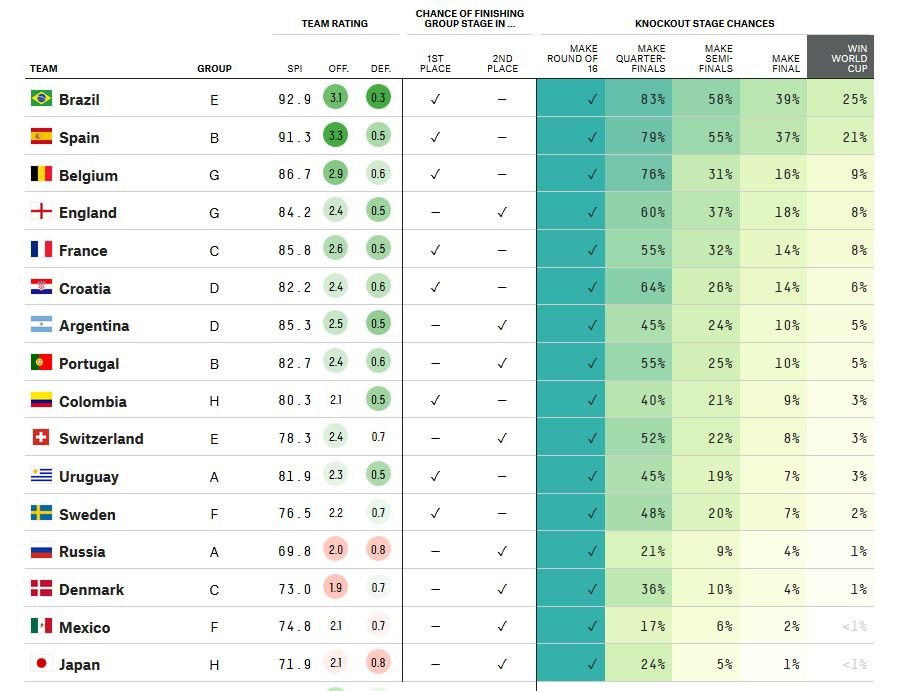Click the Switzerland flag icon

tap(41, 437)
